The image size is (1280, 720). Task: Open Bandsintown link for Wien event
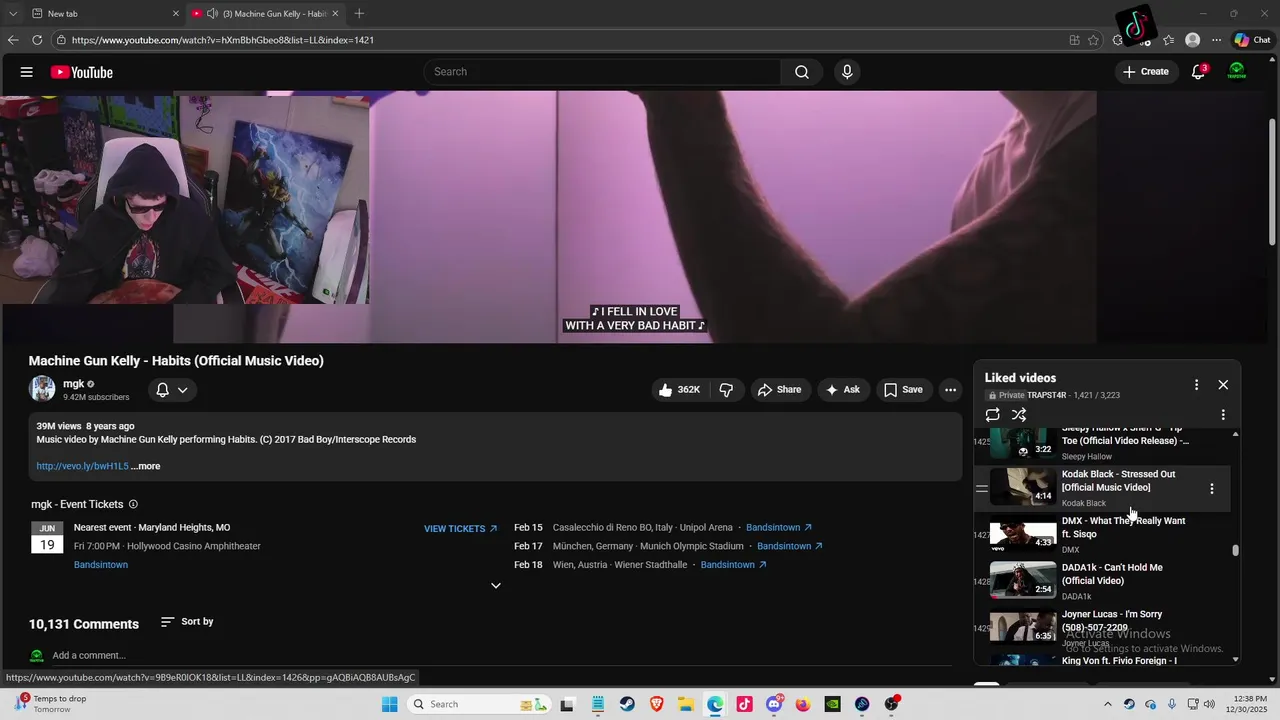click(x=734, y=565)
